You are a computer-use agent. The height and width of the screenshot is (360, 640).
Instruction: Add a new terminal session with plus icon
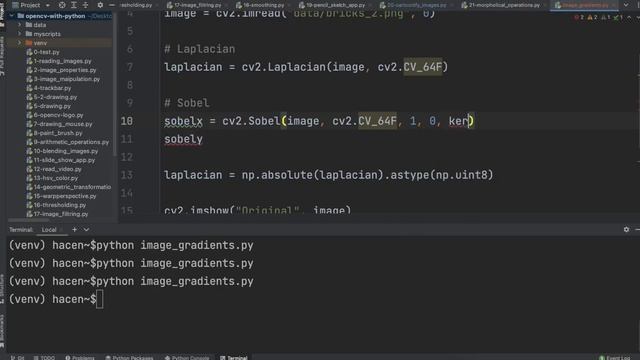[74, 229]
